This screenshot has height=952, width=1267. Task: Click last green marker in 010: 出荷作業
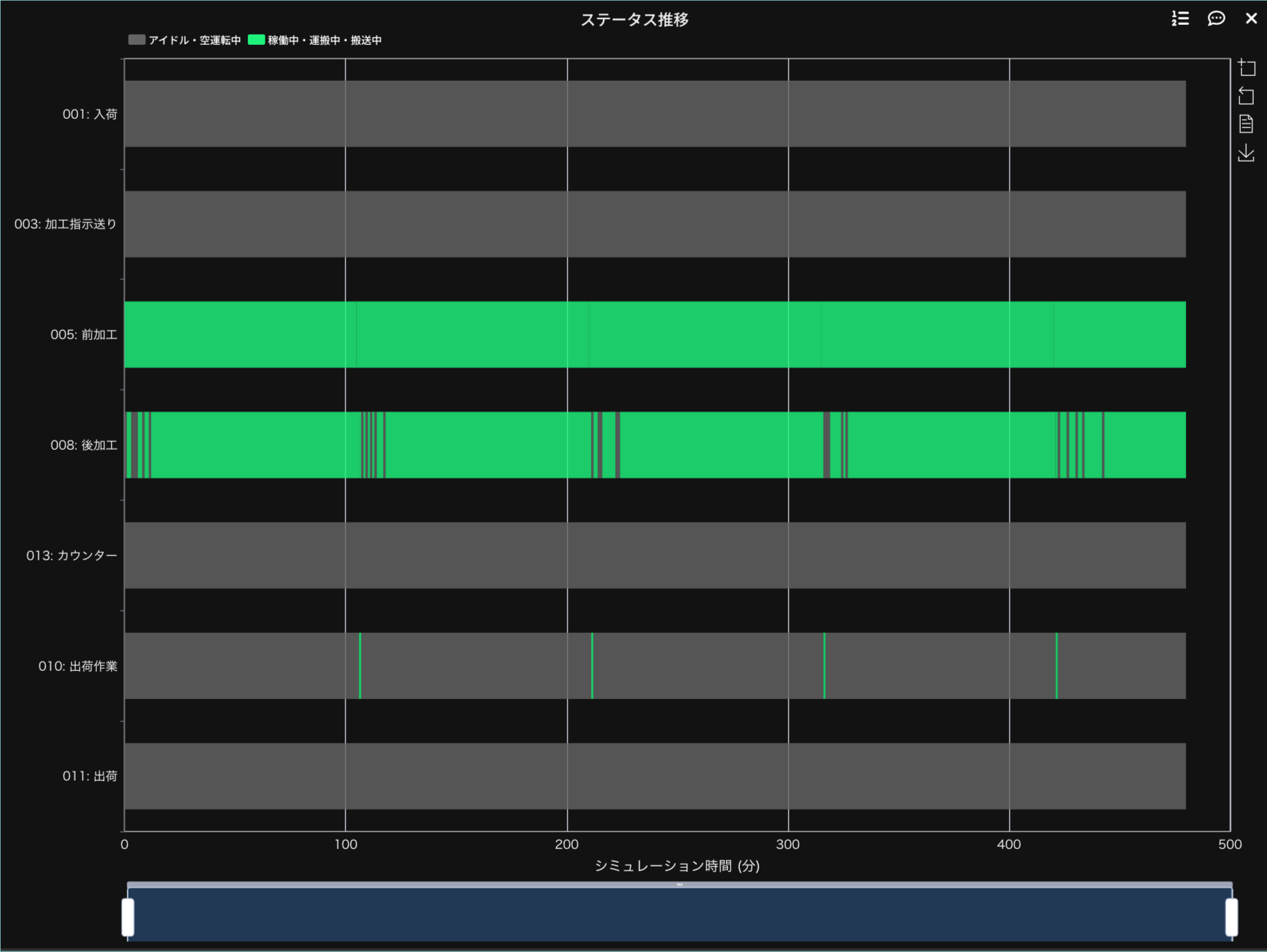pyautogui.click(x=1056, y=666)
